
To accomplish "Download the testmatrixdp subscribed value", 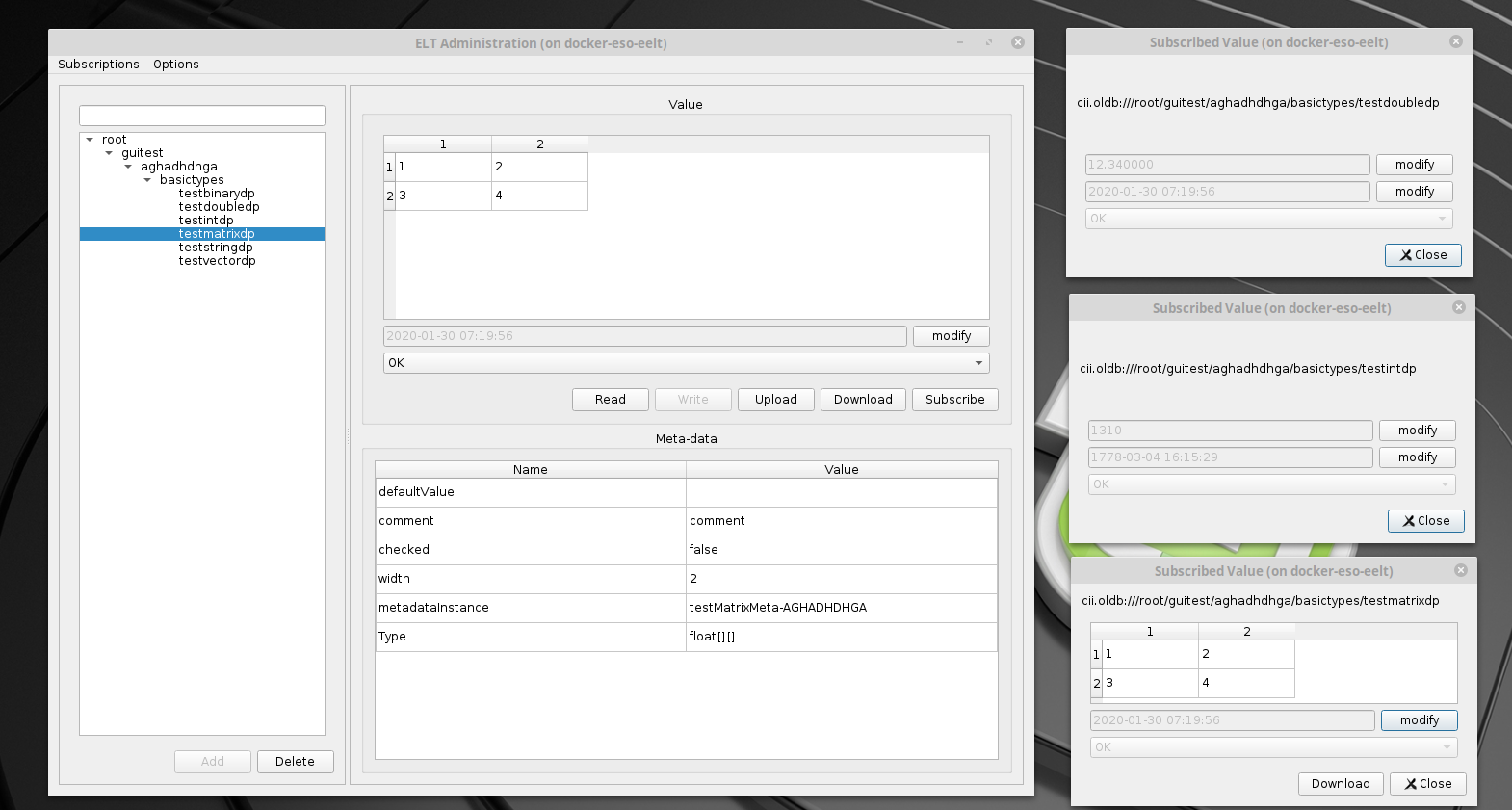I will 1340,784.
